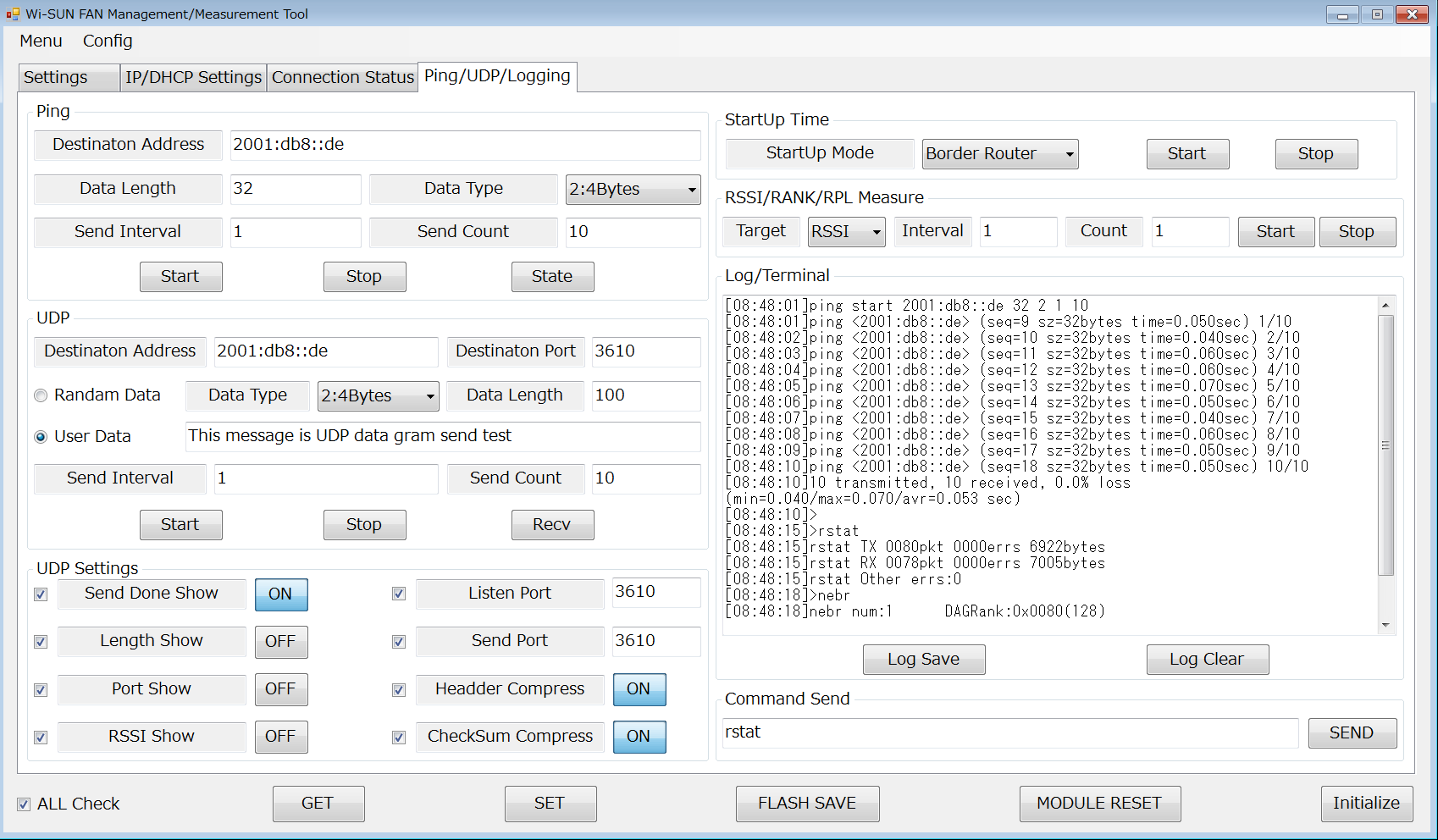Open the RSSI Target dropdown

point(846,232)
